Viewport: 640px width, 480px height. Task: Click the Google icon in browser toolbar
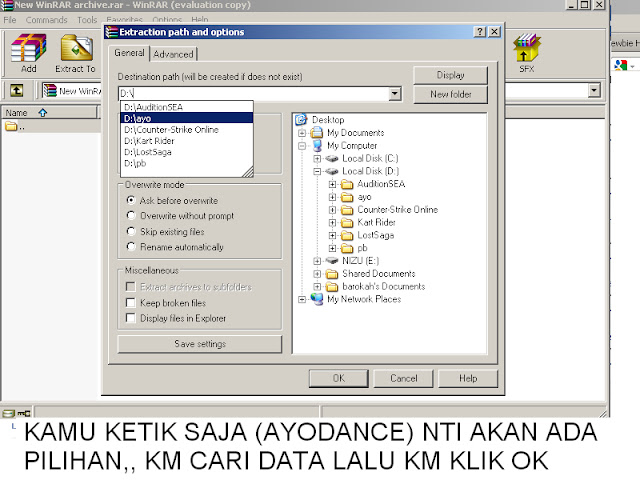pos(620,65)
